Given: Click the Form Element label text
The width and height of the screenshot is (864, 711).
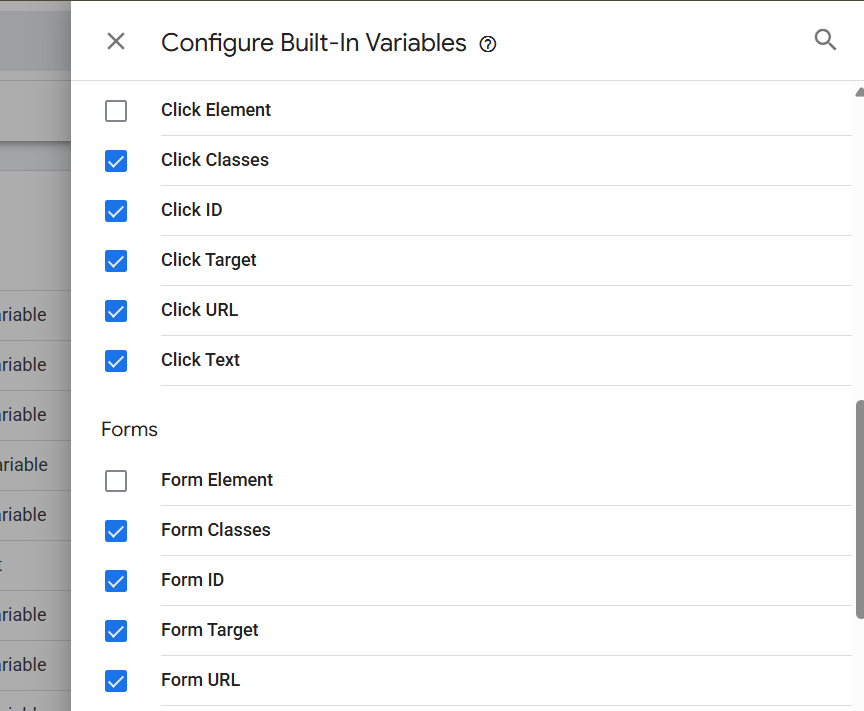Looking at the screenshot, I should click(x=217, y=480).
